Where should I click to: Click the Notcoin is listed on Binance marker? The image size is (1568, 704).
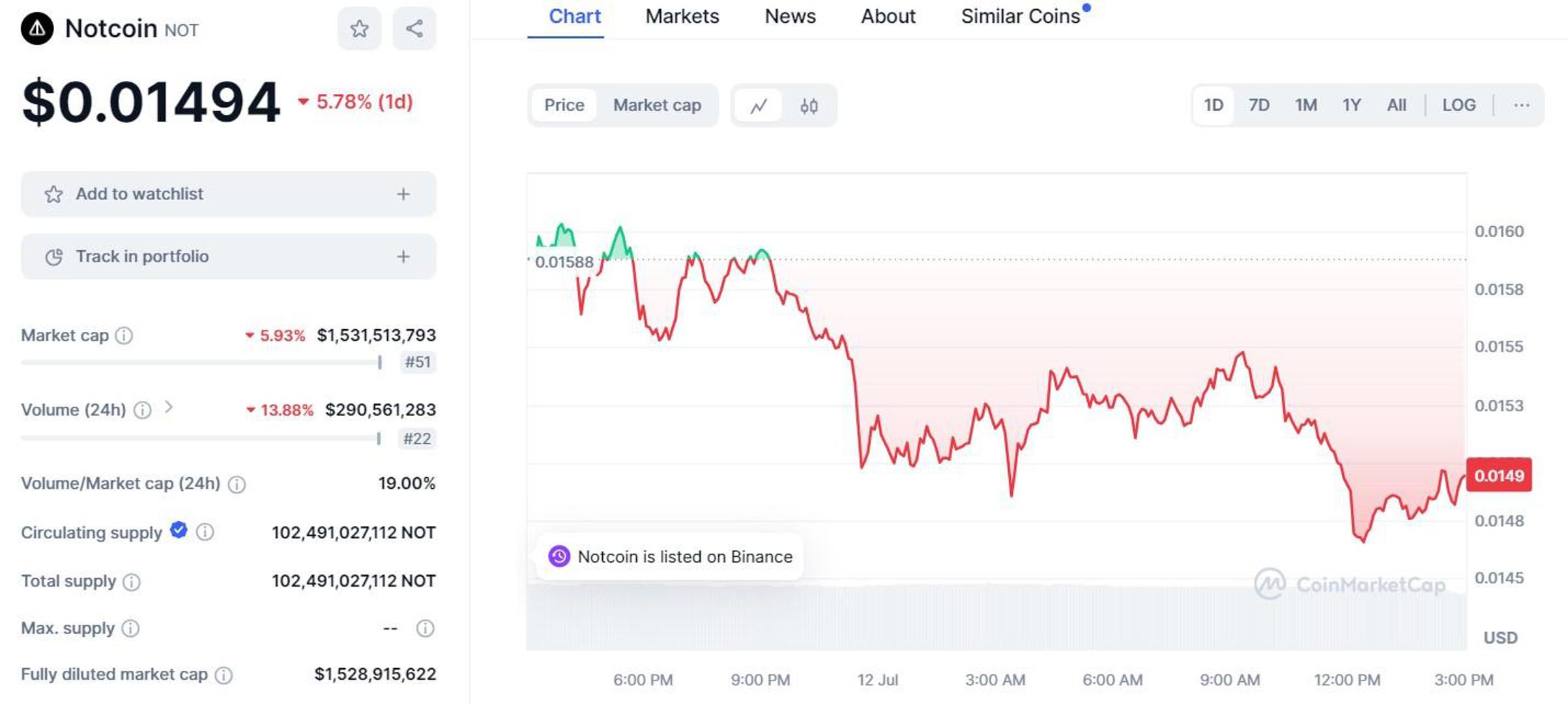[670, 557]
